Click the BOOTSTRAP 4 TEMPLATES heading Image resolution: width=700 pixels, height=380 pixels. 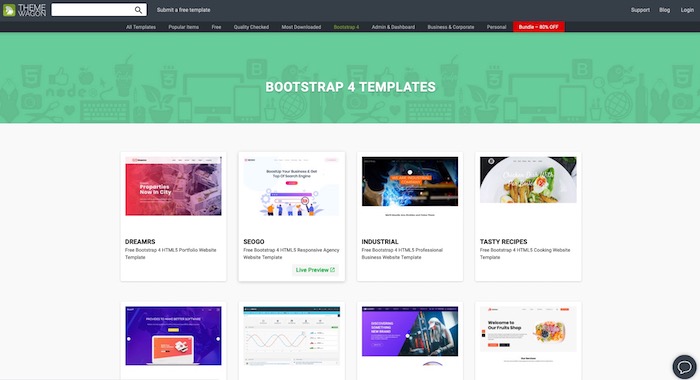click(350, 87)
